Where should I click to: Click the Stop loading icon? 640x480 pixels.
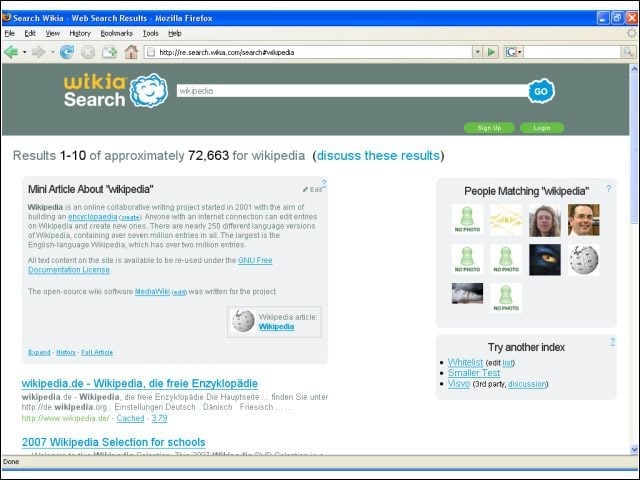click(x=88, y=52)
